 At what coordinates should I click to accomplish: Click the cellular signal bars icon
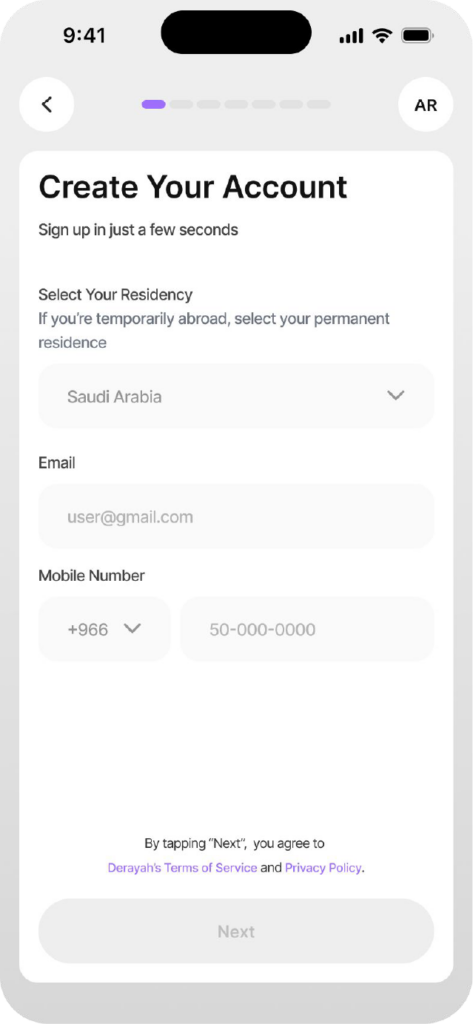point(351,36)
